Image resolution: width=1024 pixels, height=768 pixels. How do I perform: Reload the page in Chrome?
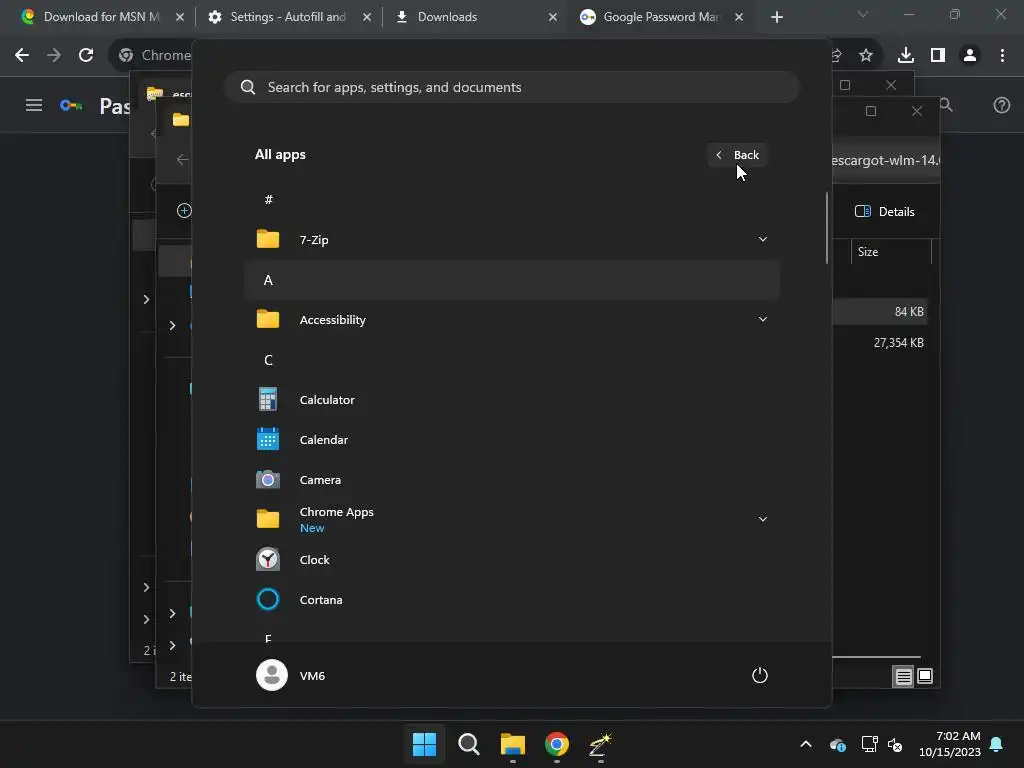point(86,56)
